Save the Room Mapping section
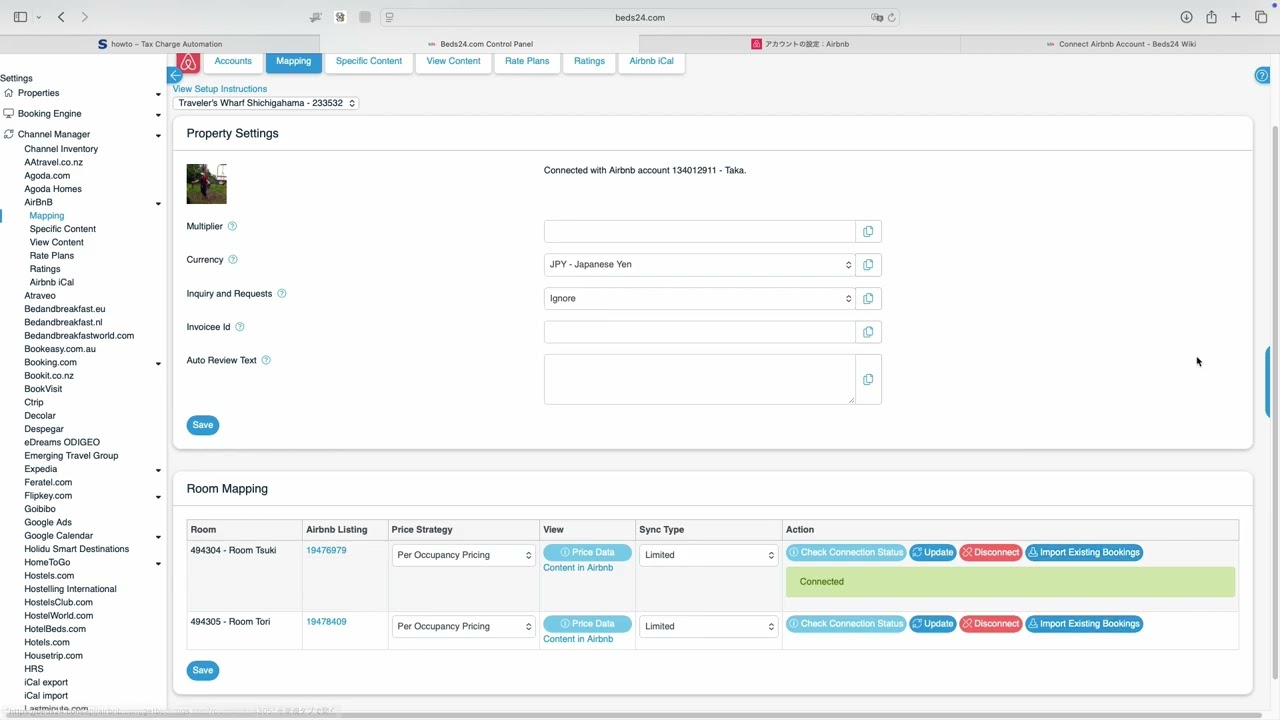 click(202, 670)
